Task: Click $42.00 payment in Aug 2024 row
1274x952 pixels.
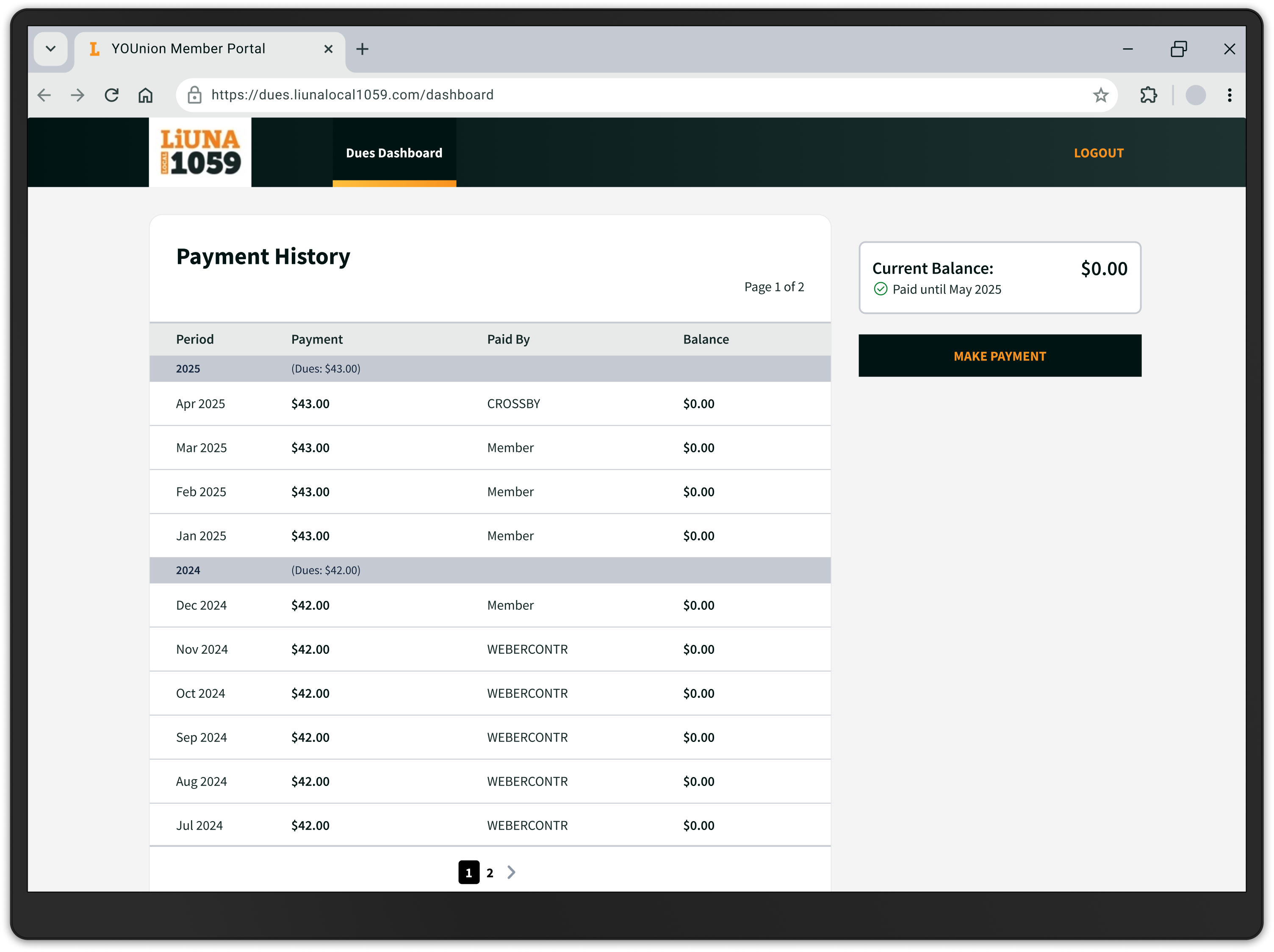Action: coord(310,781)
